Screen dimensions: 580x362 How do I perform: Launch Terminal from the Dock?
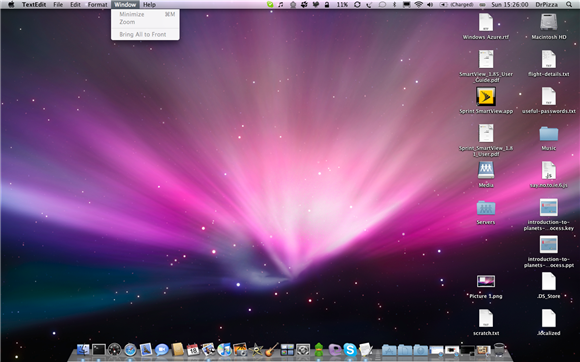click(99, 349)
